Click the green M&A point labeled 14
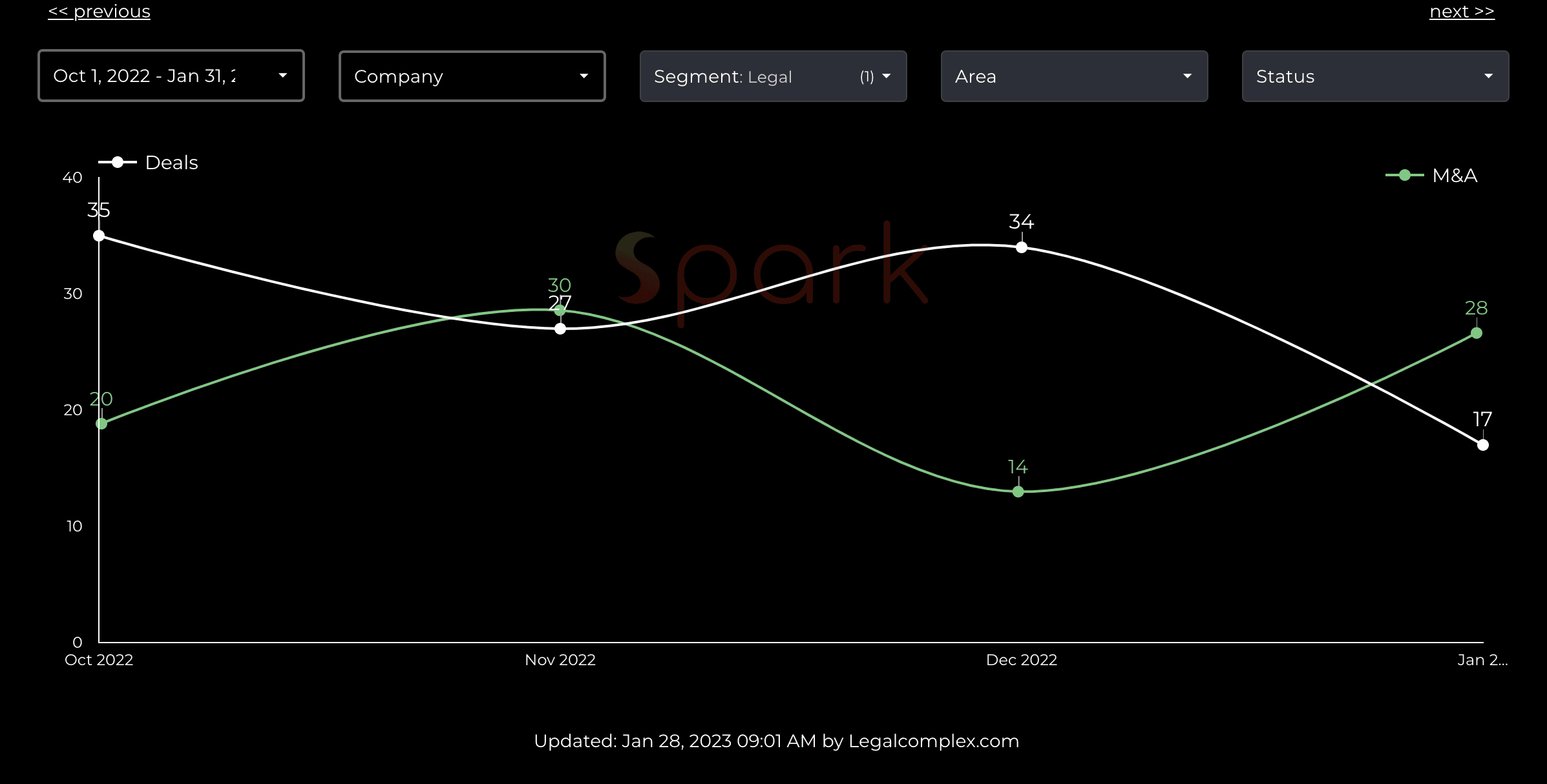The image size is (1547, 784). point(1018,492)
